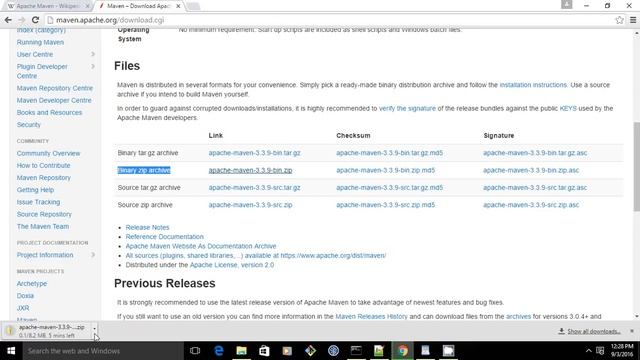The height and width of the screenshot is (360, 640).
Task: Open Issue Tracking sidebar link
Action: [x=38, y=202]
